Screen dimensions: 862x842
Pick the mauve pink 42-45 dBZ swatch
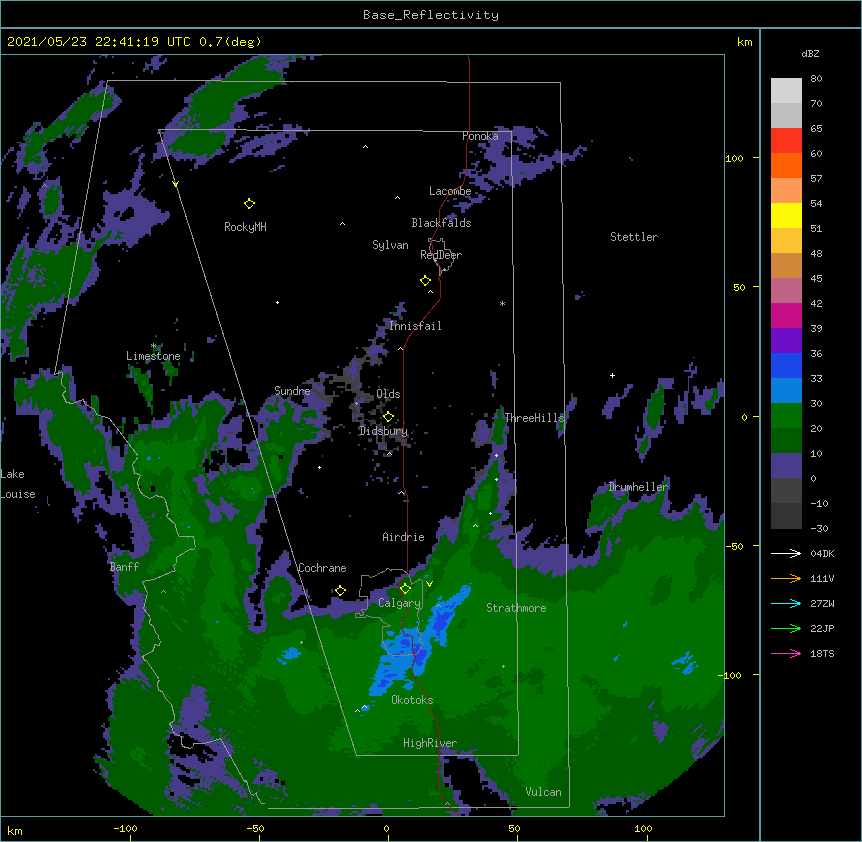click(786, 291)
